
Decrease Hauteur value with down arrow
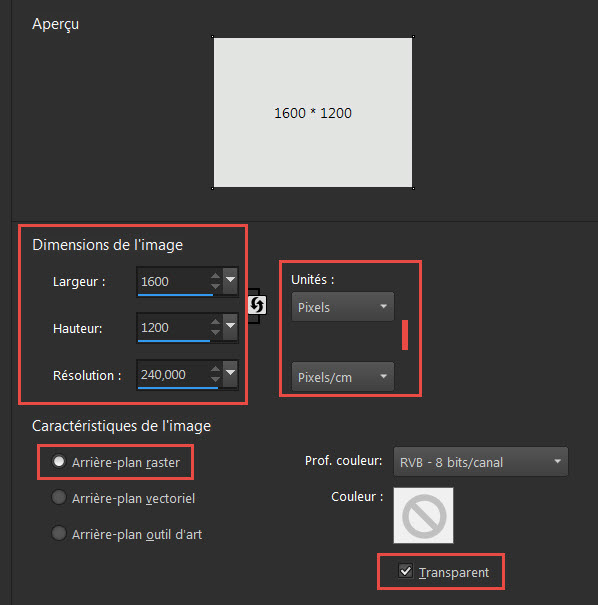215,332
